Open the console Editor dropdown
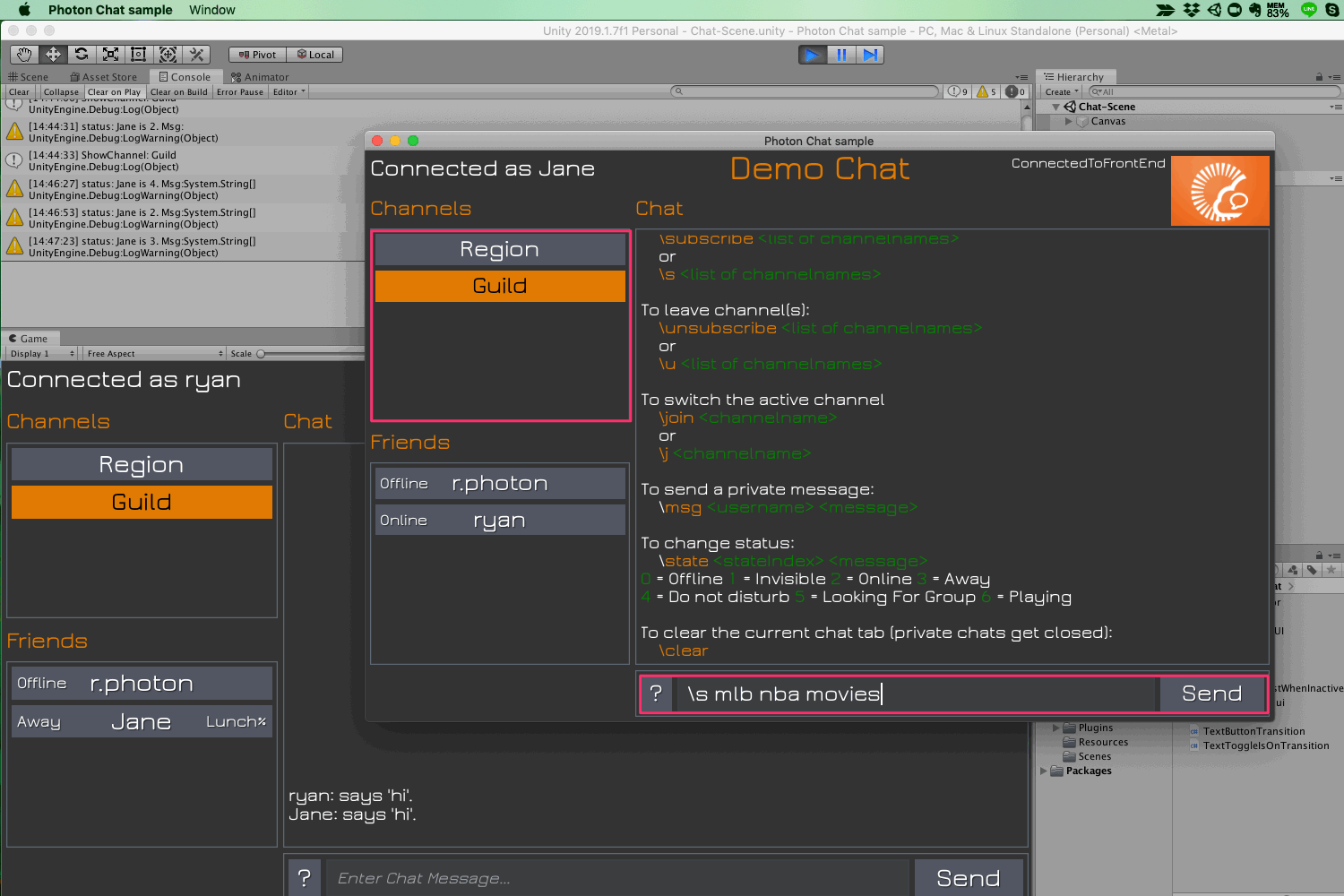 [289, 92]
